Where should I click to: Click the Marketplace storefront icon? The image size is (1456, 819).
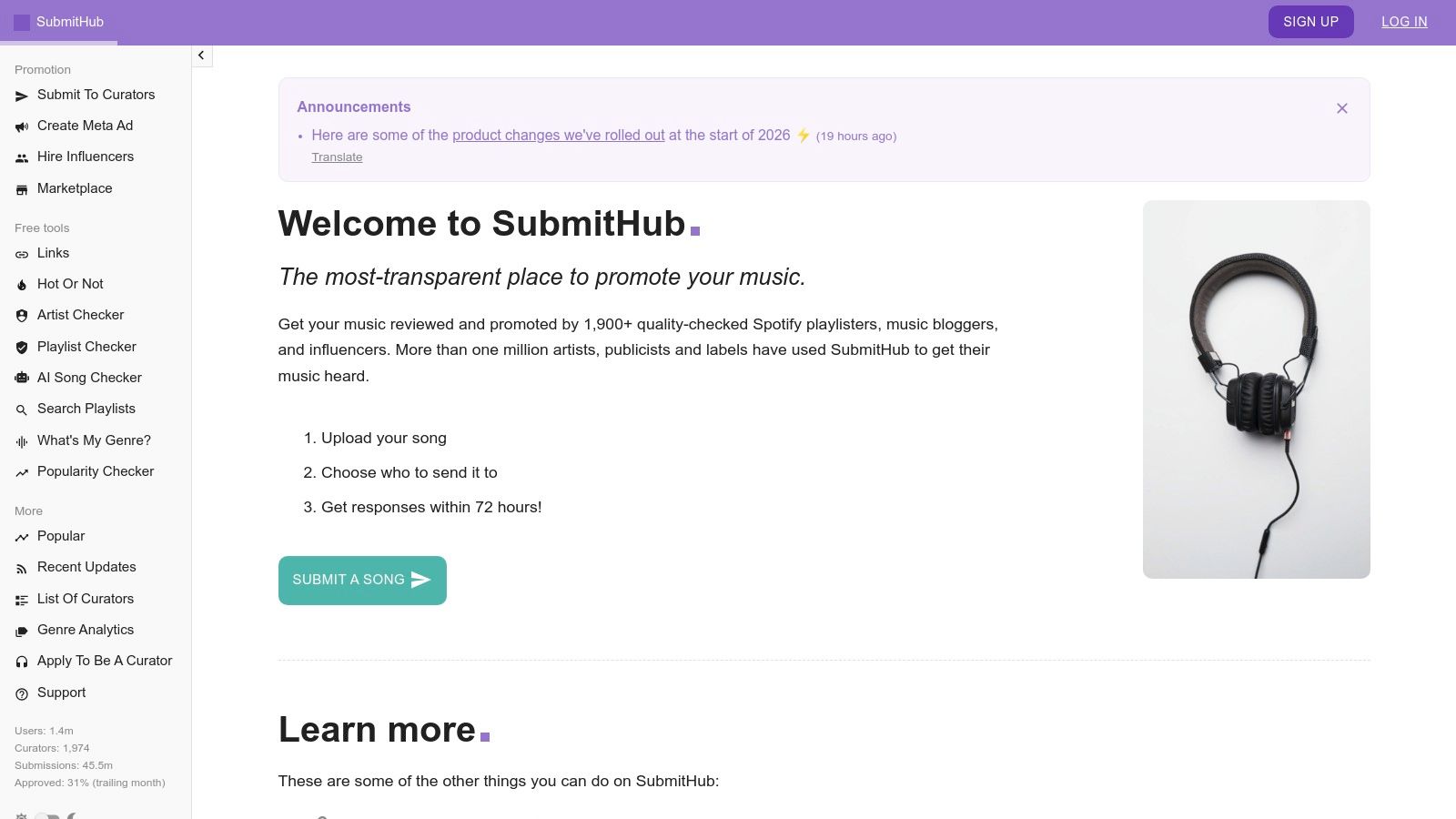22,188
